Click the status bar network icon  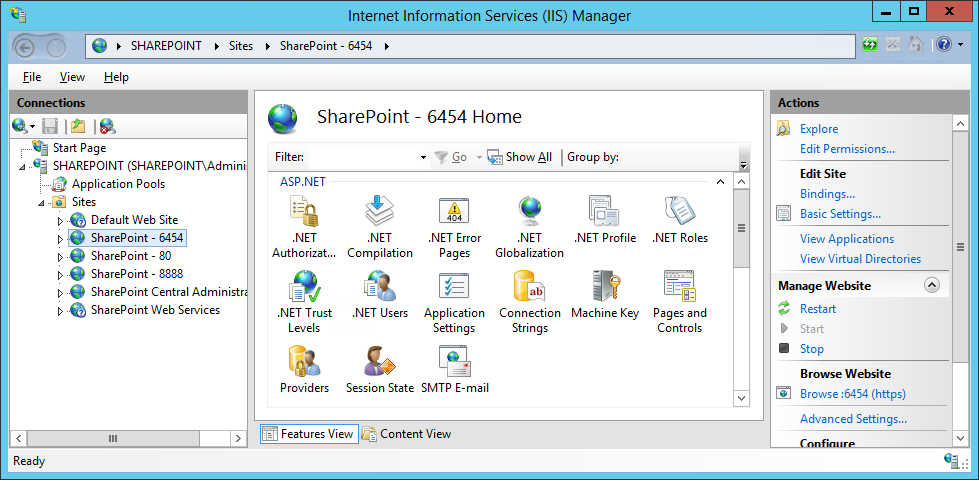click(x=952, y=461)
